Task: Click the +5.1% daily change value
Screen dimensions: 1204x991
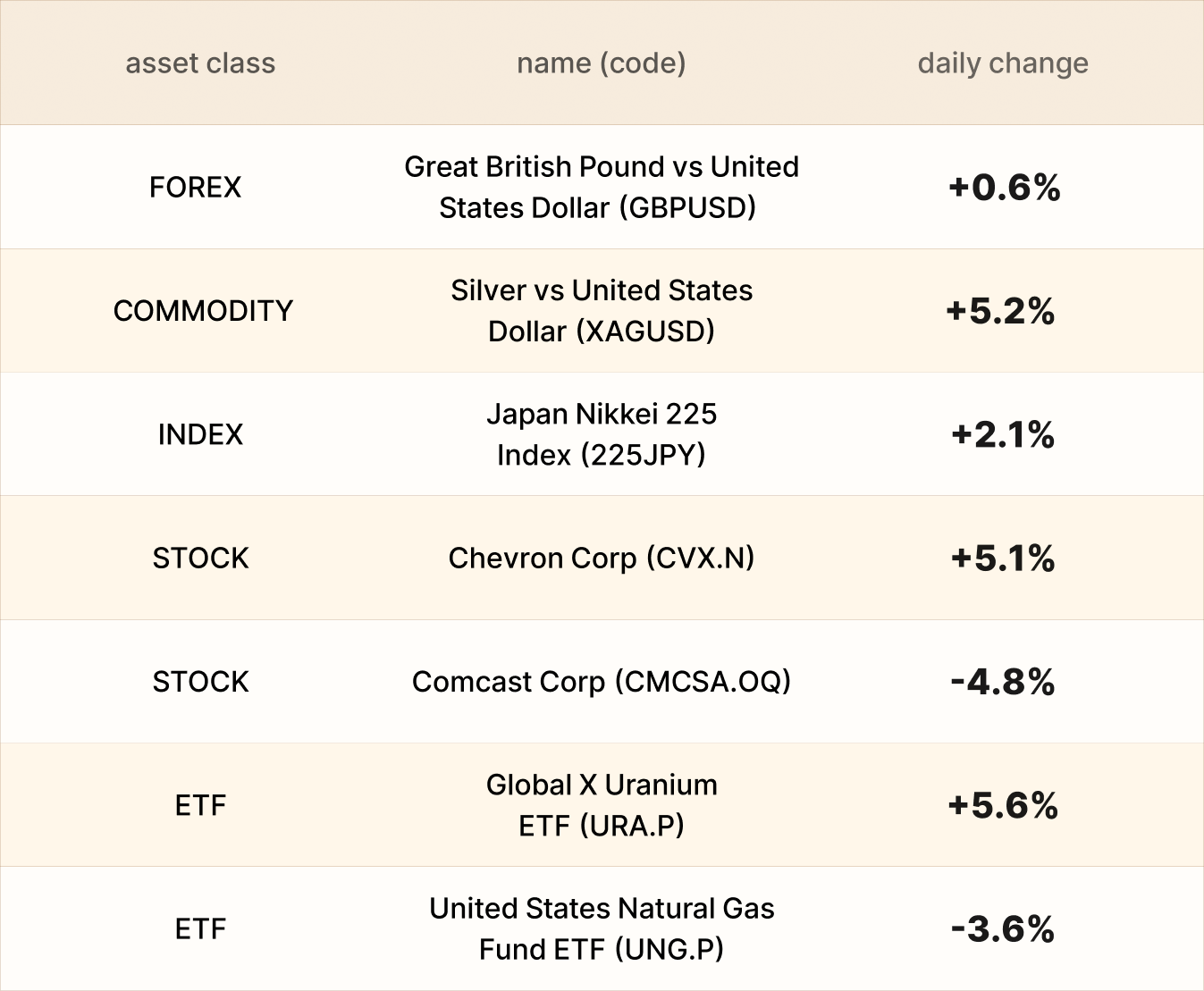Action: click(x=1003, y=558)
